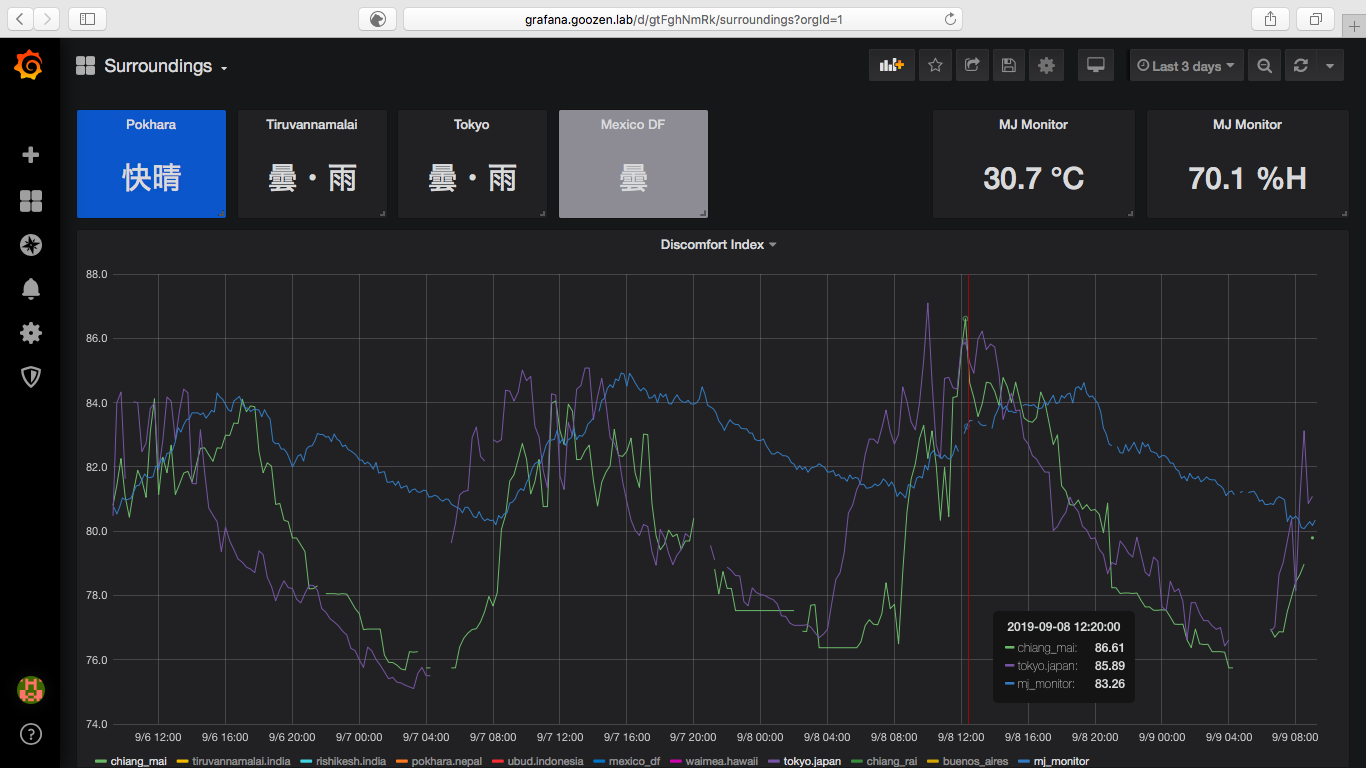
Task: Select the Pokhara weather panel
Action: (151, 164)
